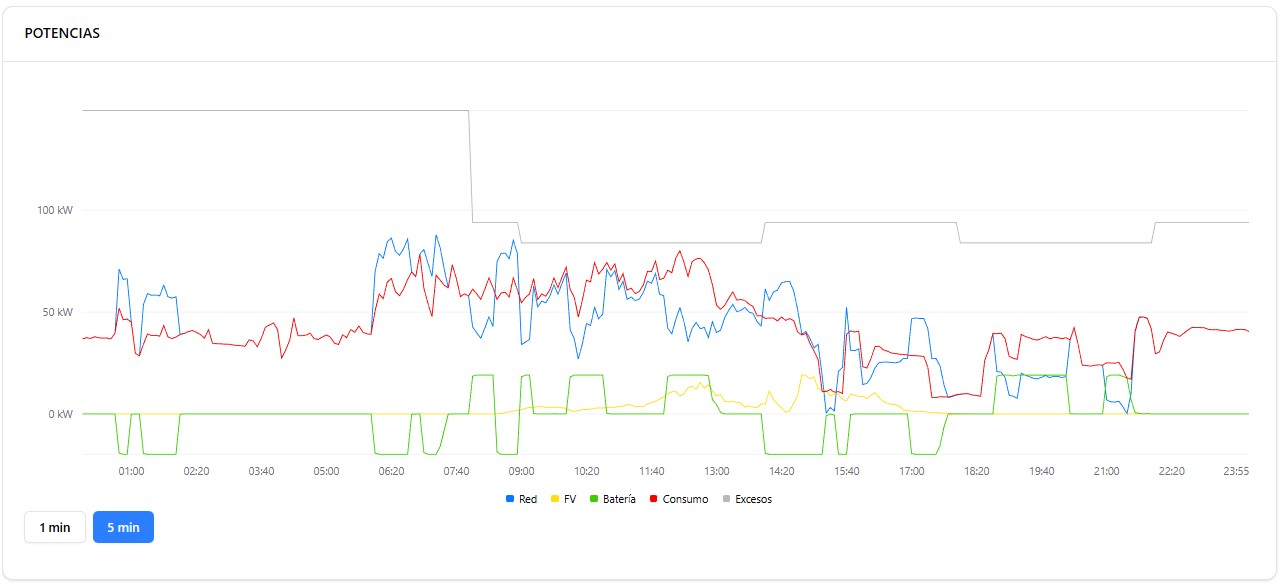Hide the Excesos series via legend label
This screenshot has width=1280, height=584.
[753, 499]
